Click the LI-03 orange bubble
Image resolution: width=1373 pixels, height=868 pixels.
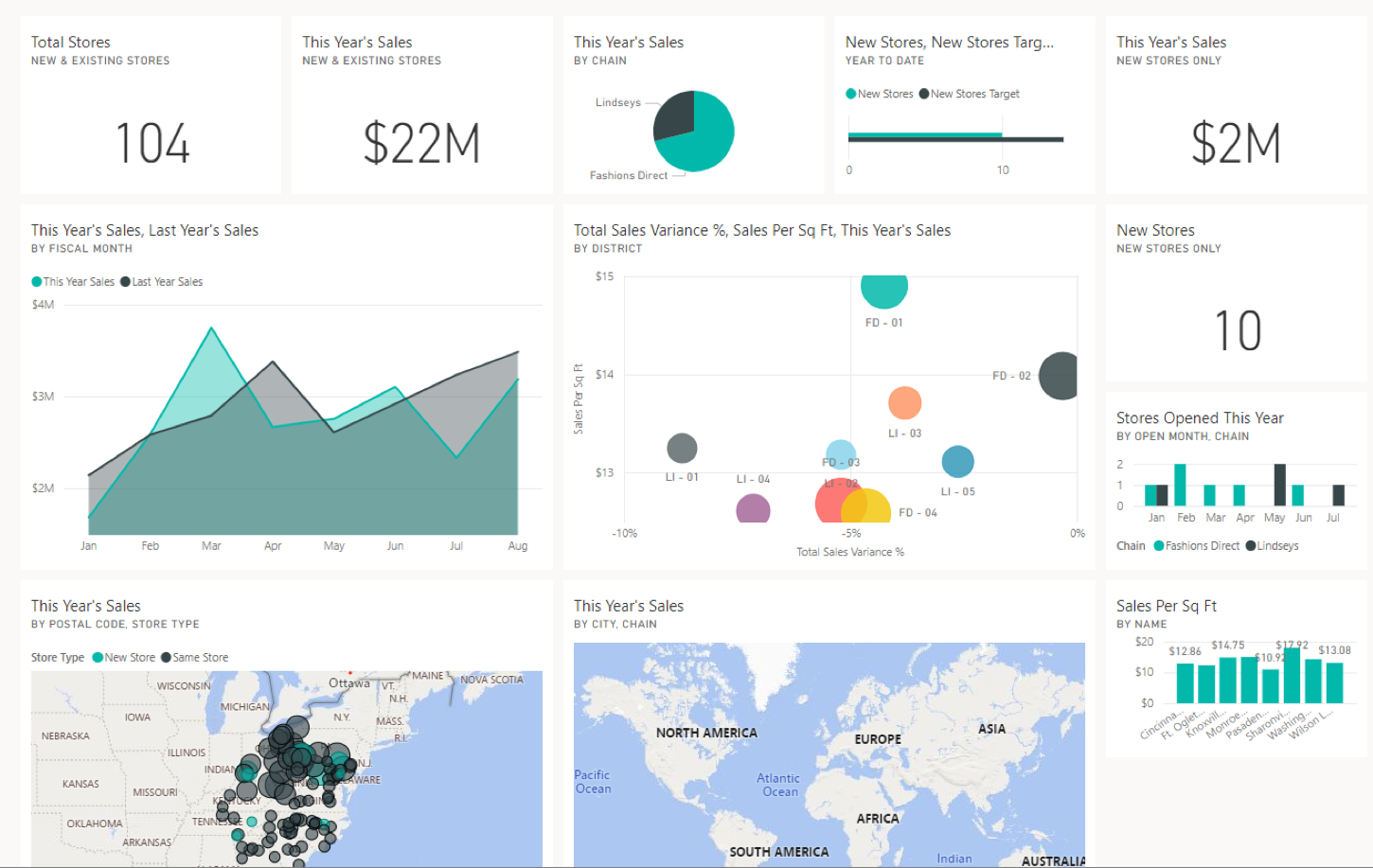pos(906,404)
